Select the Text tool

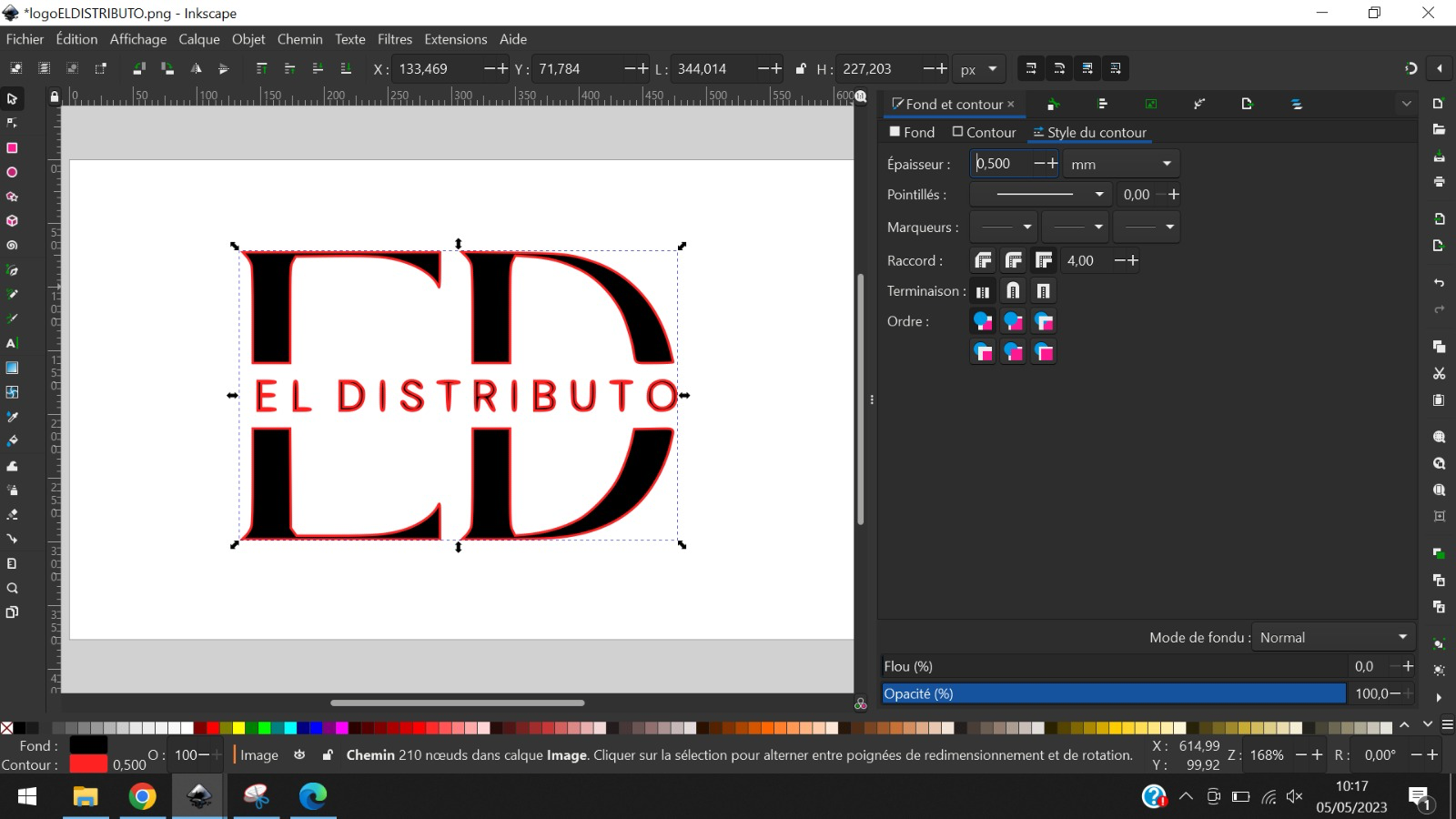tap(12, 344)
